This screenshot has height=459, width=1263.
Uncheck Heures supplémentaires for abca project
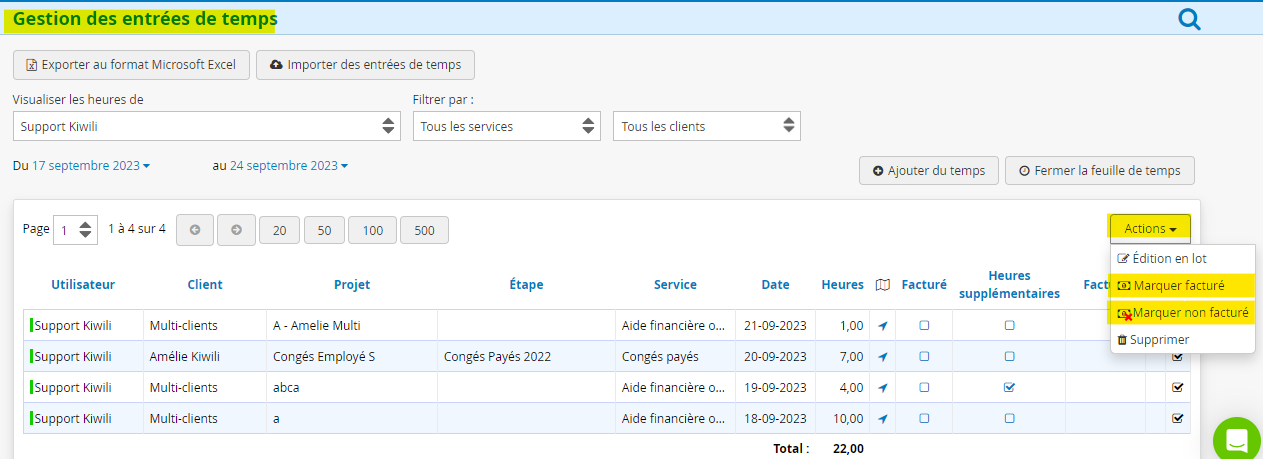click(1009, 387)
